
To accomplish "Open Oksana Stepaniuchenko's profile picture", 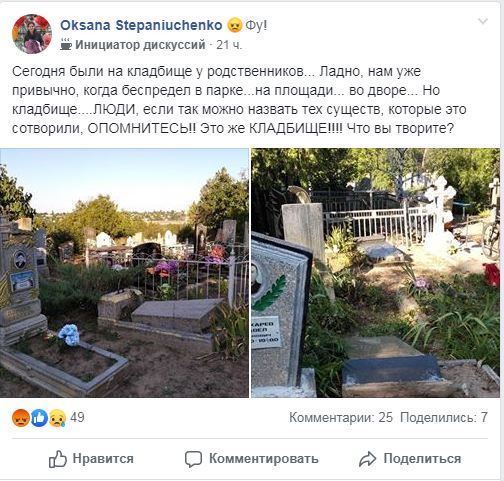I will [x=32, y=34].
